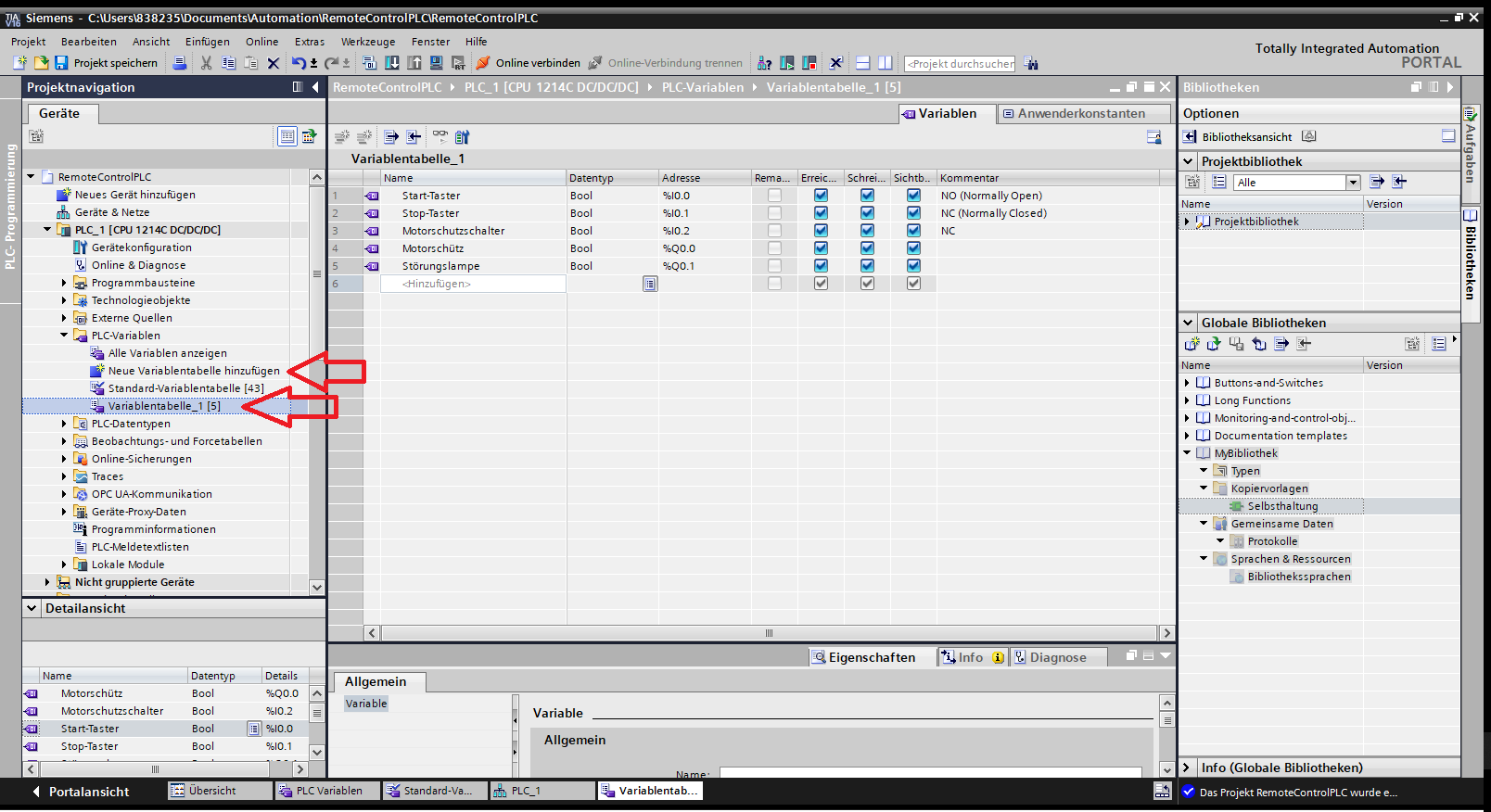
Task: Open the Info inspector tab
Action: pyautogui.click(x=972, y=657)
